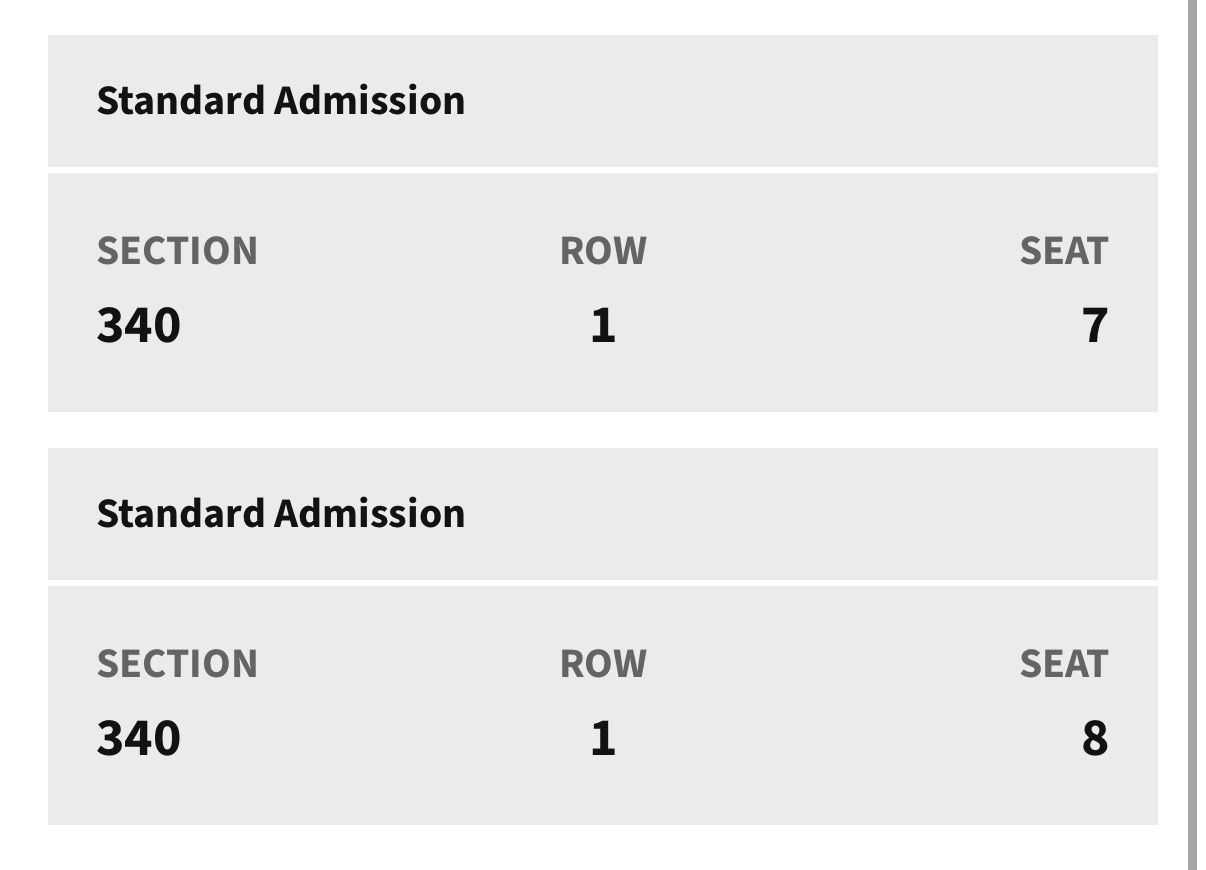This screenshot has height=870, width=1206.
Task: Click white gap between the two tickets
Action: point(603,430)
